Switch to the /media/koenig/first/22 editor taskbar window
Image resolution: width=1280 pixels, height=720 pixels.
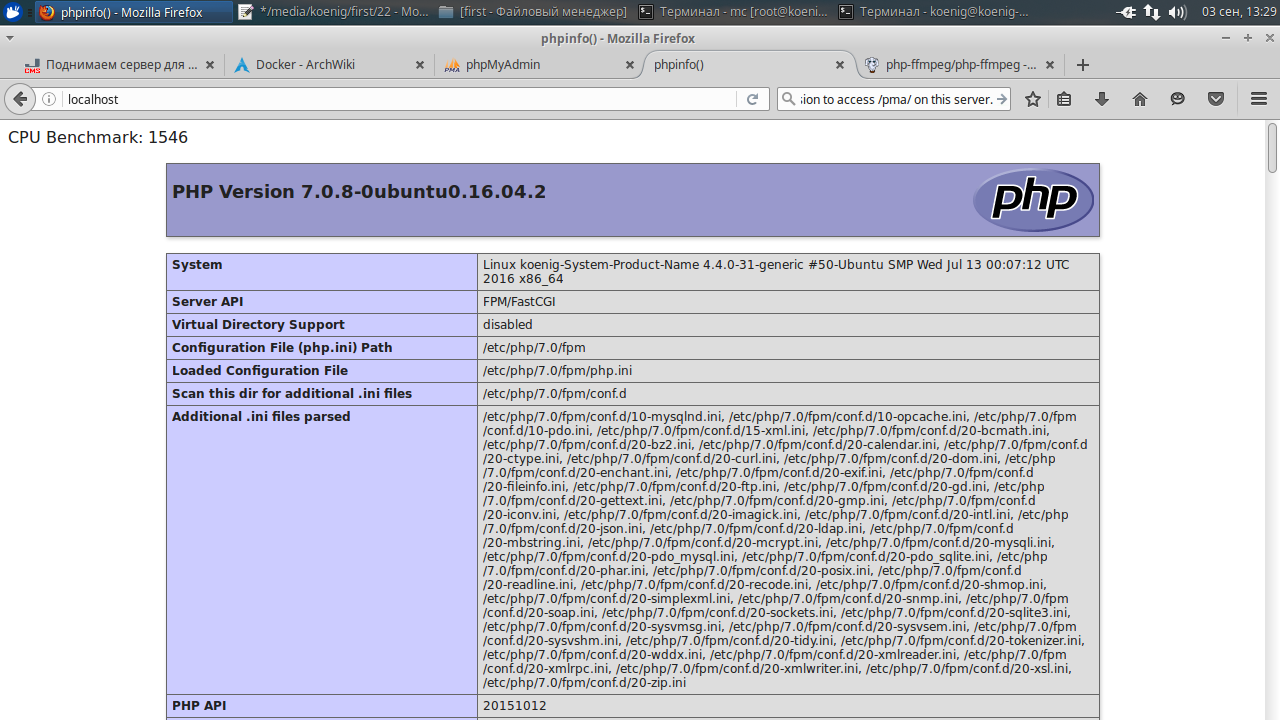click(x=334, y=12)
